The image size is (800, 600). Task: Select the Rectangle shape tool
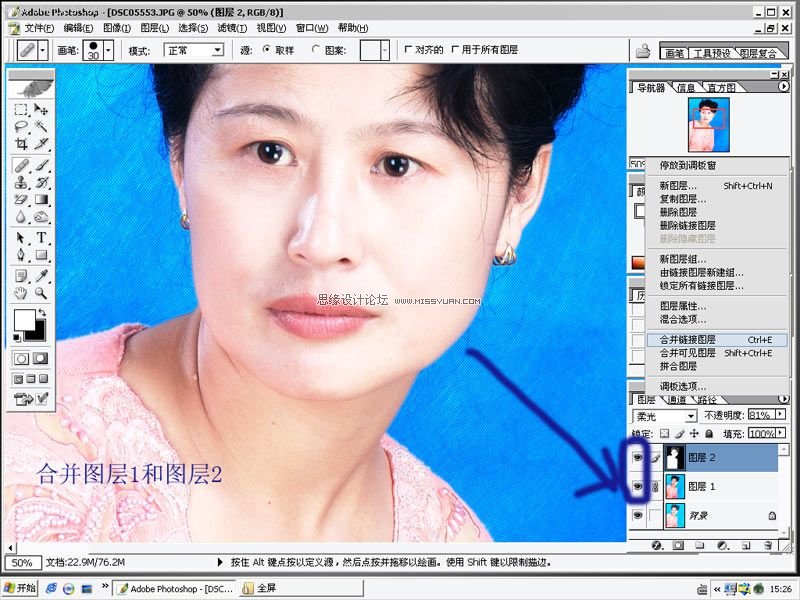[41, 255]
